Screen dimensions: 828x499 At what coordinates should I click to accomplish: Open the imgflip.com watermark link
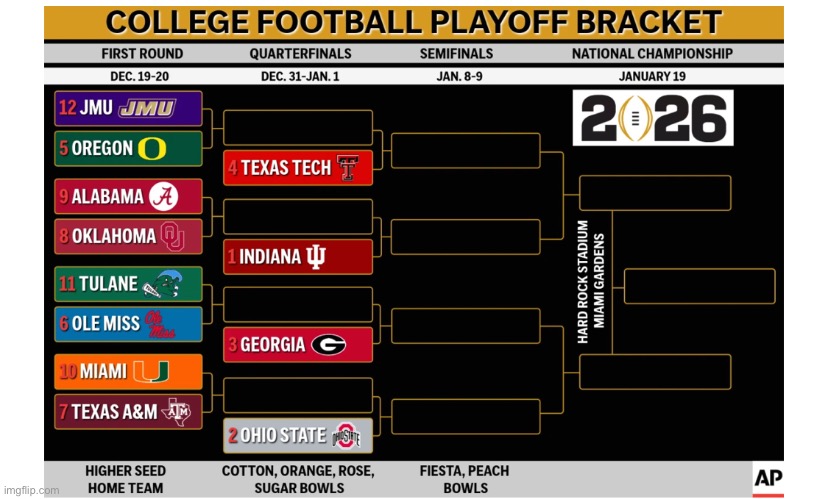click(31, 490)
